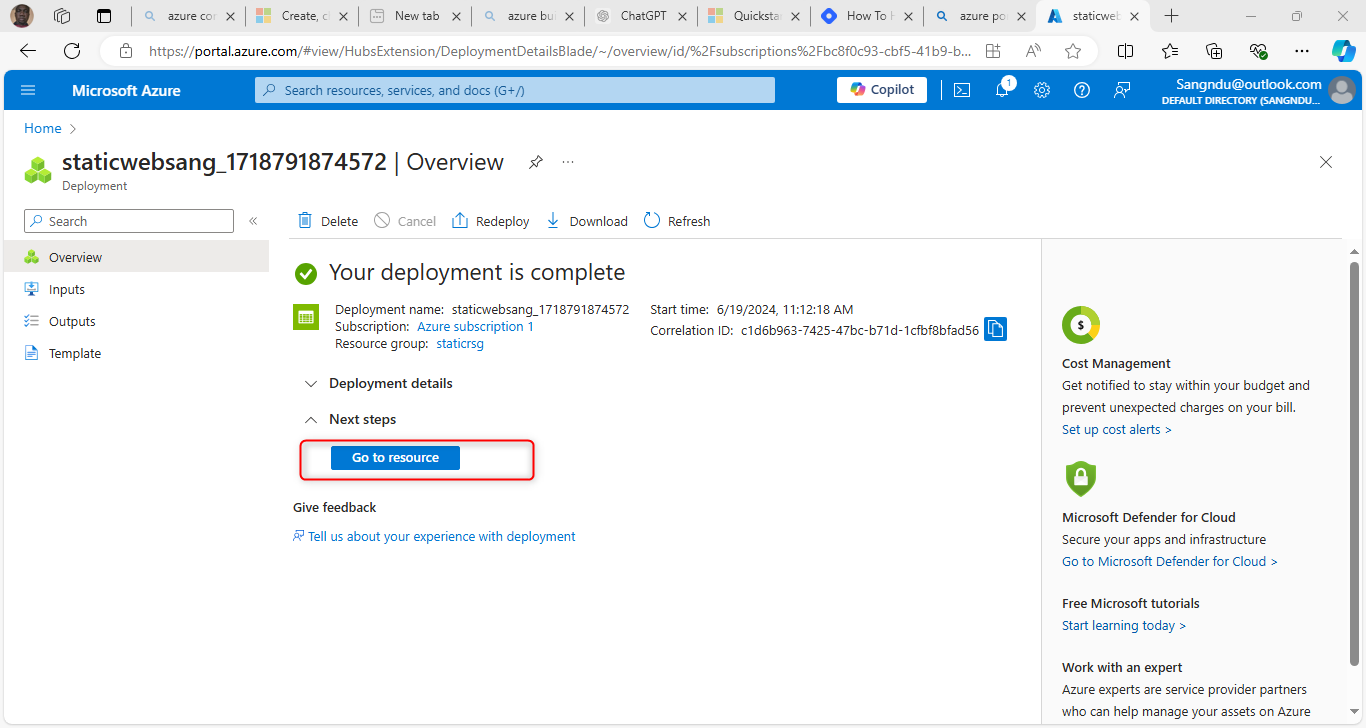Click the browser address bar URL
Viewport: 1366px width, 728px height.
[560, 51]
